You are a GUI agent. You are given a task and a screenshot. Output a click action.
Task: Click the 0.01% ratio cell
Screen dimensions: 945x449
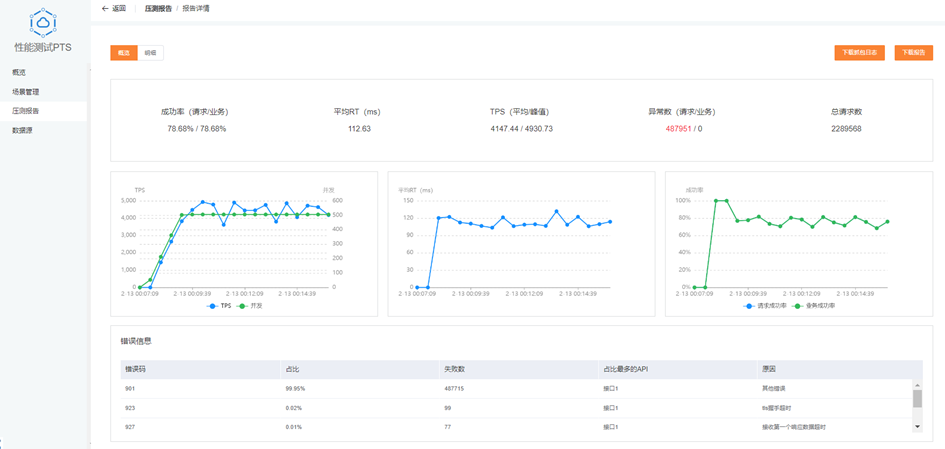click(294, 427)
